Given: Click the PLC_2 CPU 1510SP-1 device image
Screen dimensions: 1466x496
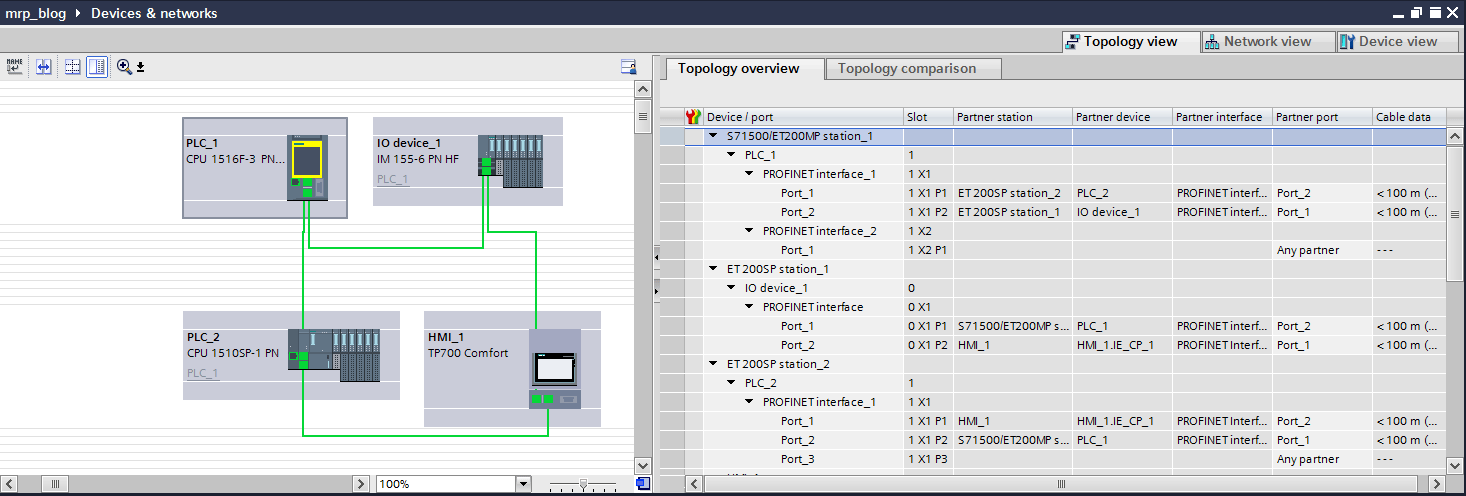Looking at the screenshot, I should tap(335, 355).
